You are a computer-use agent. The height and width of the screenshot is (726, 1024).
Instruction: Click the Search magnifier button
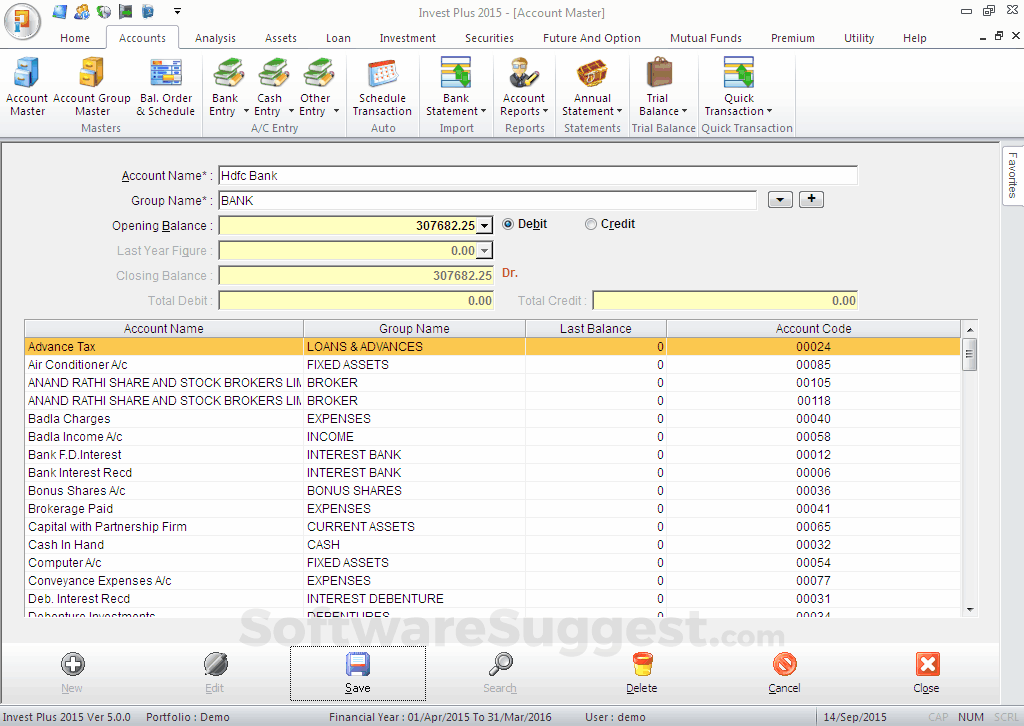pyautogui.click(x=500, y=672)
